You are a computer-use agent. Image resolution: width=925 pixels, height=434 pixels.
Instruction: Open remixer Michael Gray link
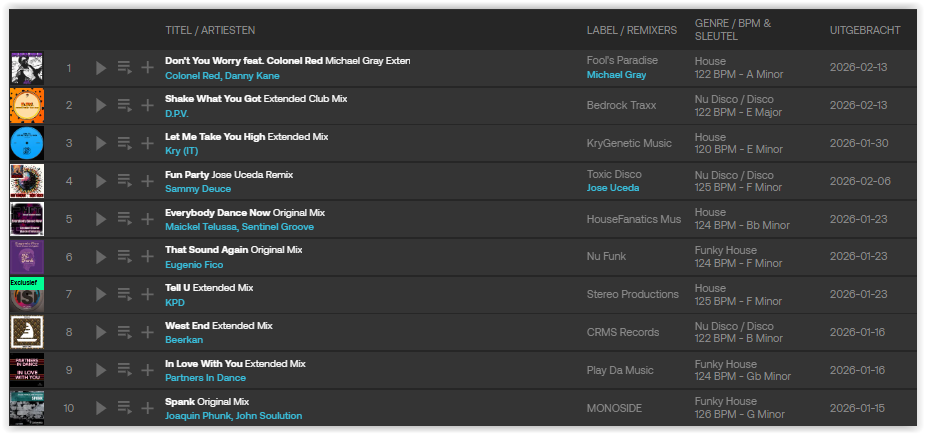point(616,75)
